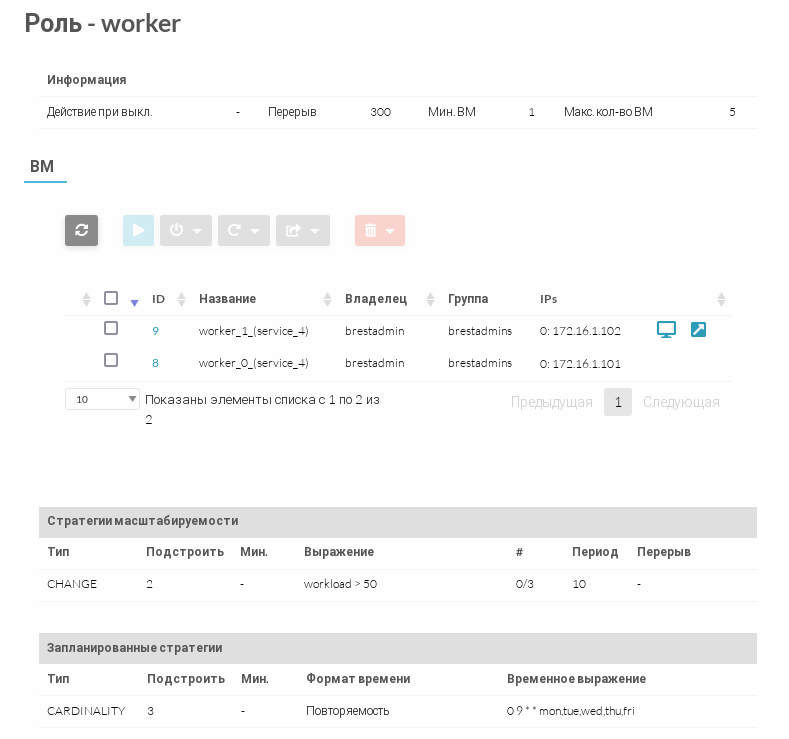Switch to the ВМ tab

[x=42, y=167]
